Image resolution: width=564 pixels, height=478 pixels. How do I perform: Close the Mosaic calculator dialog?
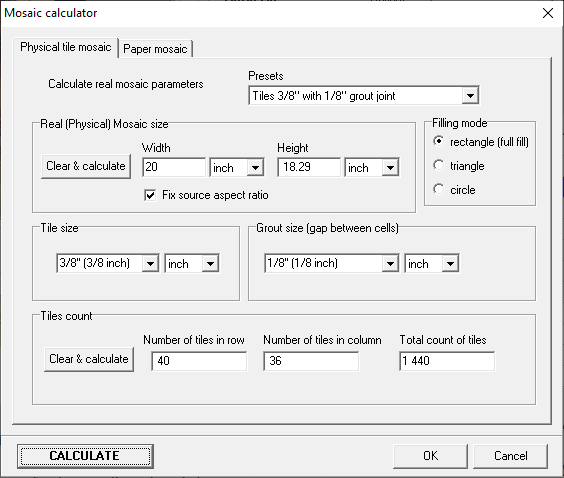548,13
